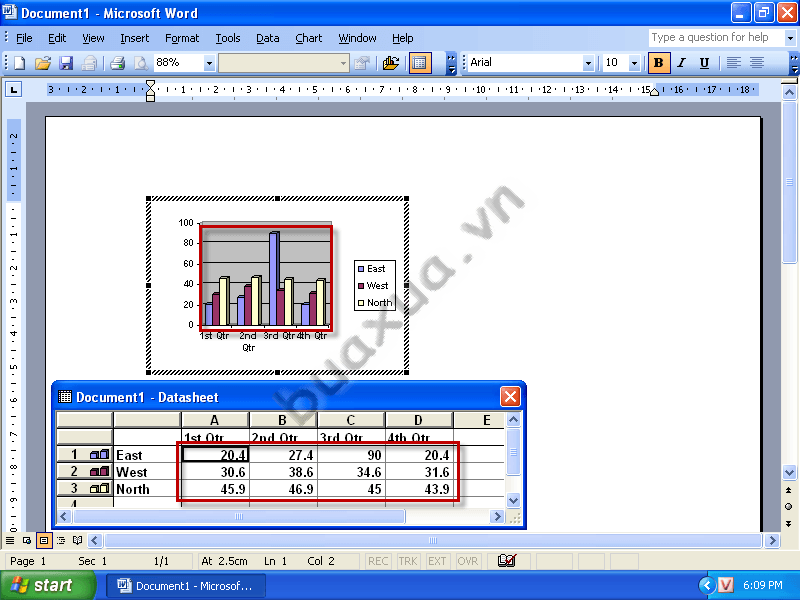
Task: Select datasheet column D header
Action: 419,420
